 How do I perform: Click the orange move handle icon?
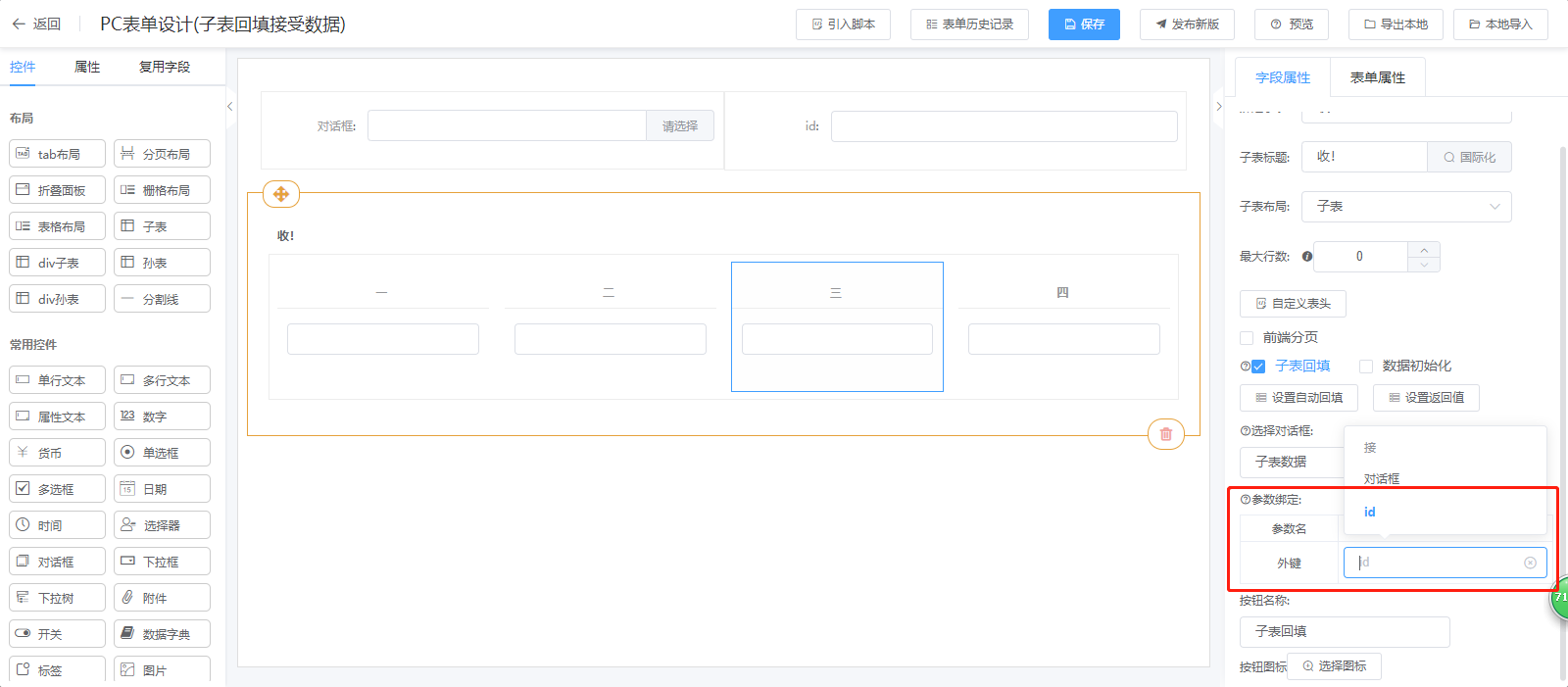pos(281,194)
